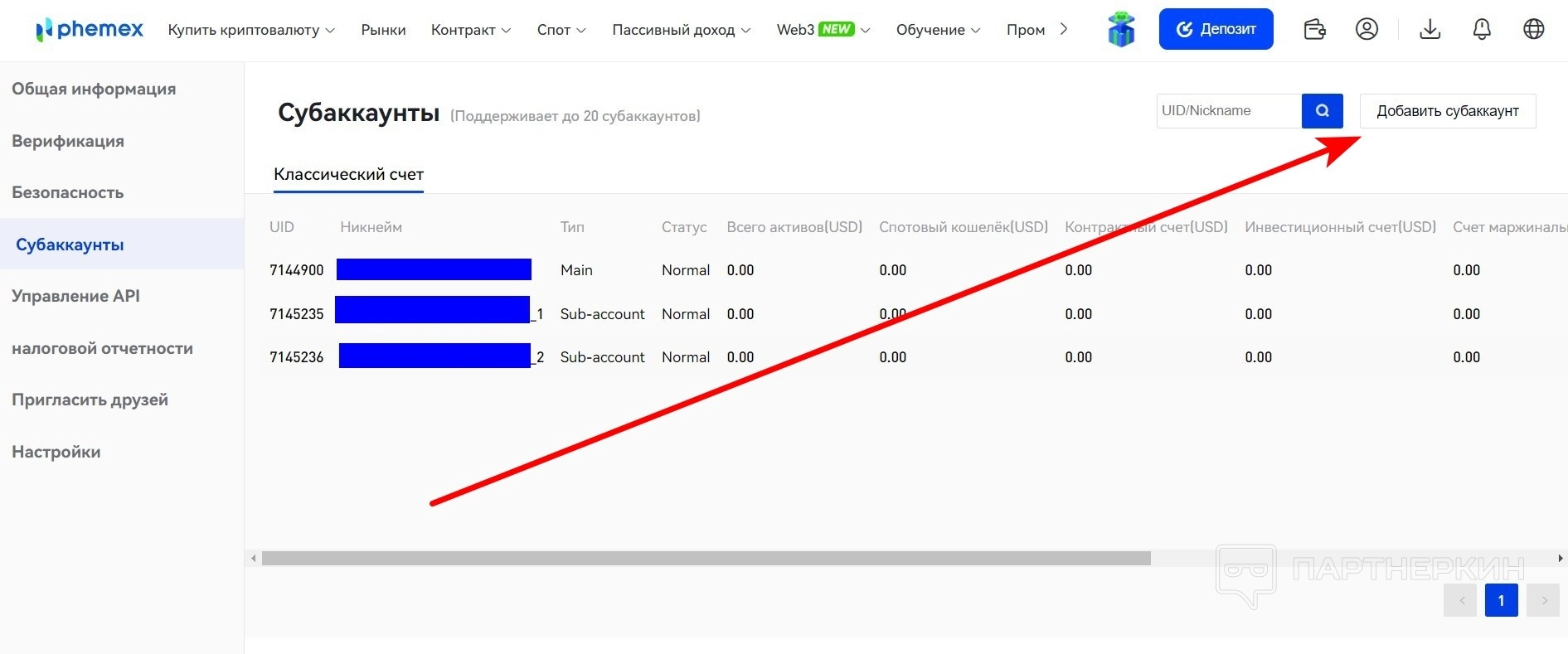Image resolution: width=1568 pixels, height=654 pixels.
Task: Focus the UID/Nickname search field
Action: (x=1229, y=111)
